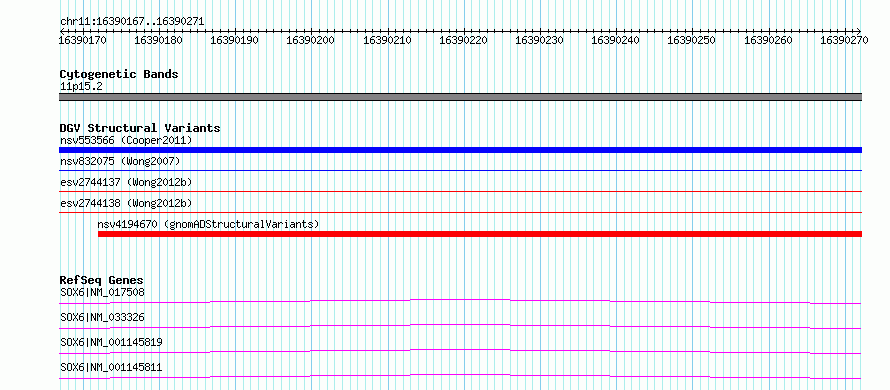
Task: Click ruler position 16390180
Action: [x=159, y=40]
